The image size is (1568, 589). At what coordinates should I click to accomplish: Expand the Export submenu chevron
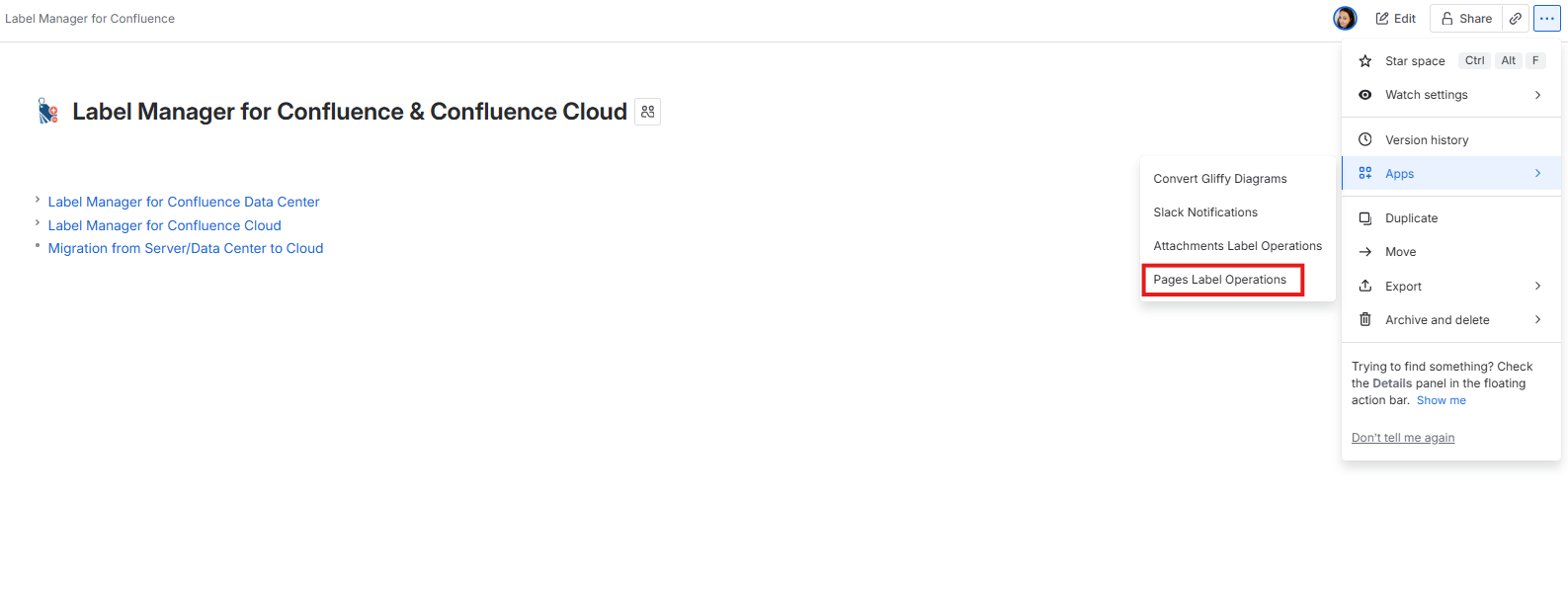coord(1537,286)
